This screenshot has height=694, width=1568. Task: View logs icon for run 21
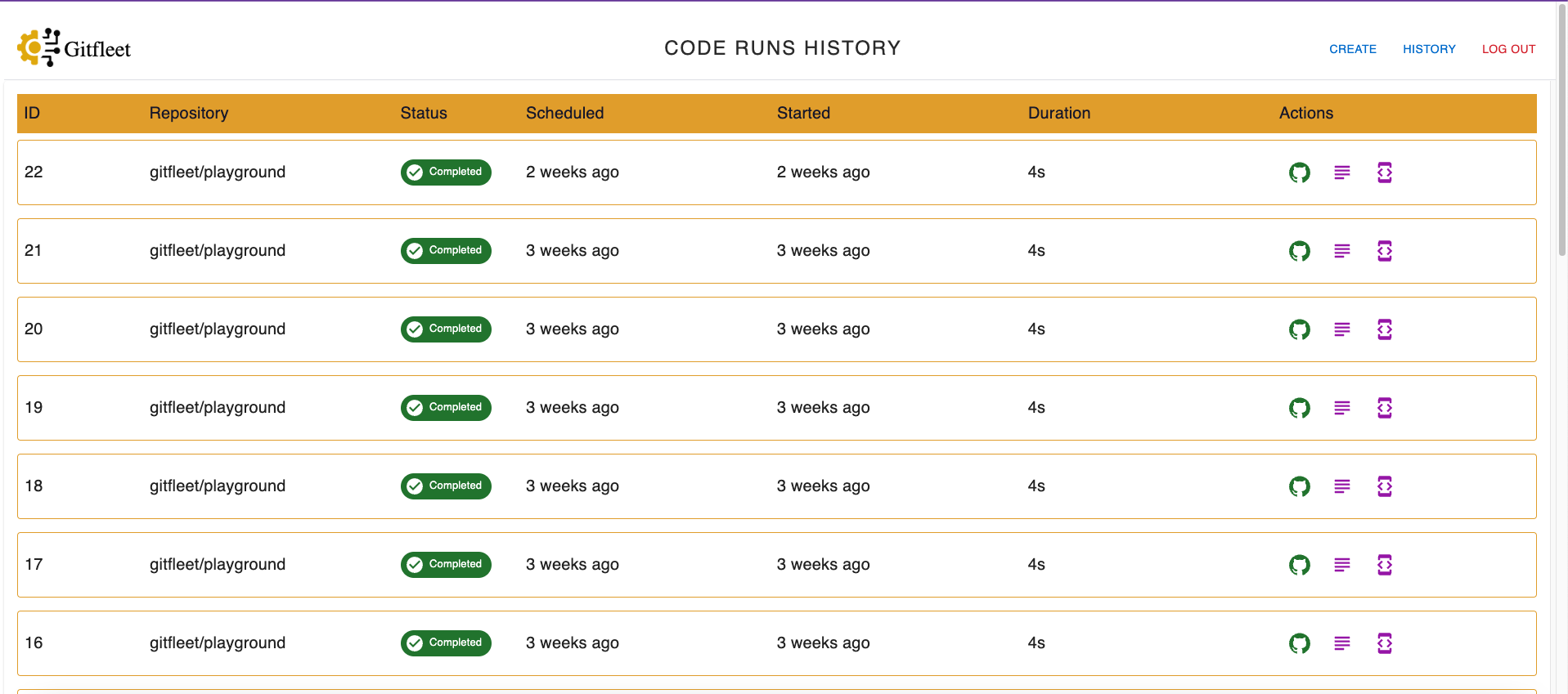point(1341,251)
